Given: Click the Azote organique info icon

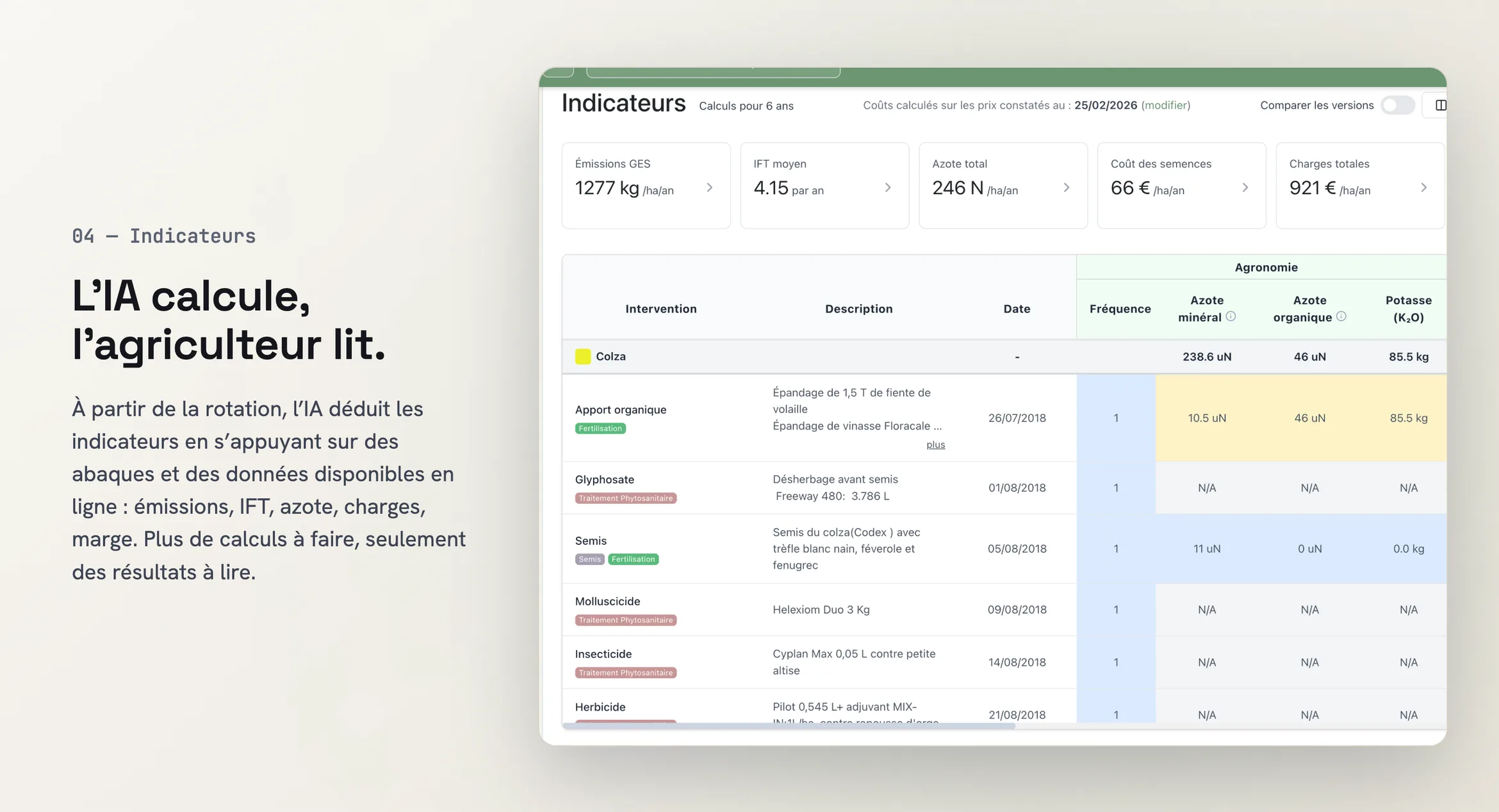Looking at the screenshot, I should (x=1341, y=316).
